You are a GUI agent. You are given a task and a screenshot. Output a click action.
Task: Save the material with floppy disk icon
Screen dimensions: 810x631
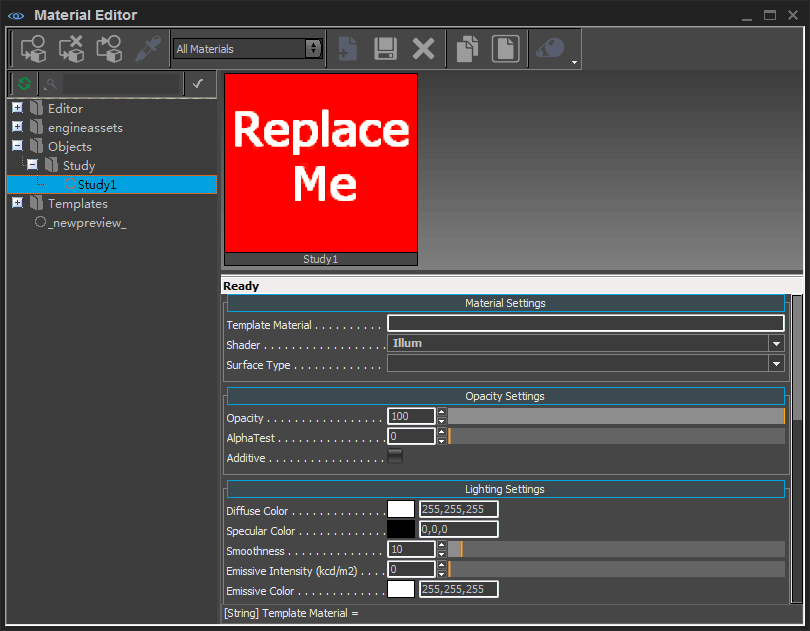(385, 48)
